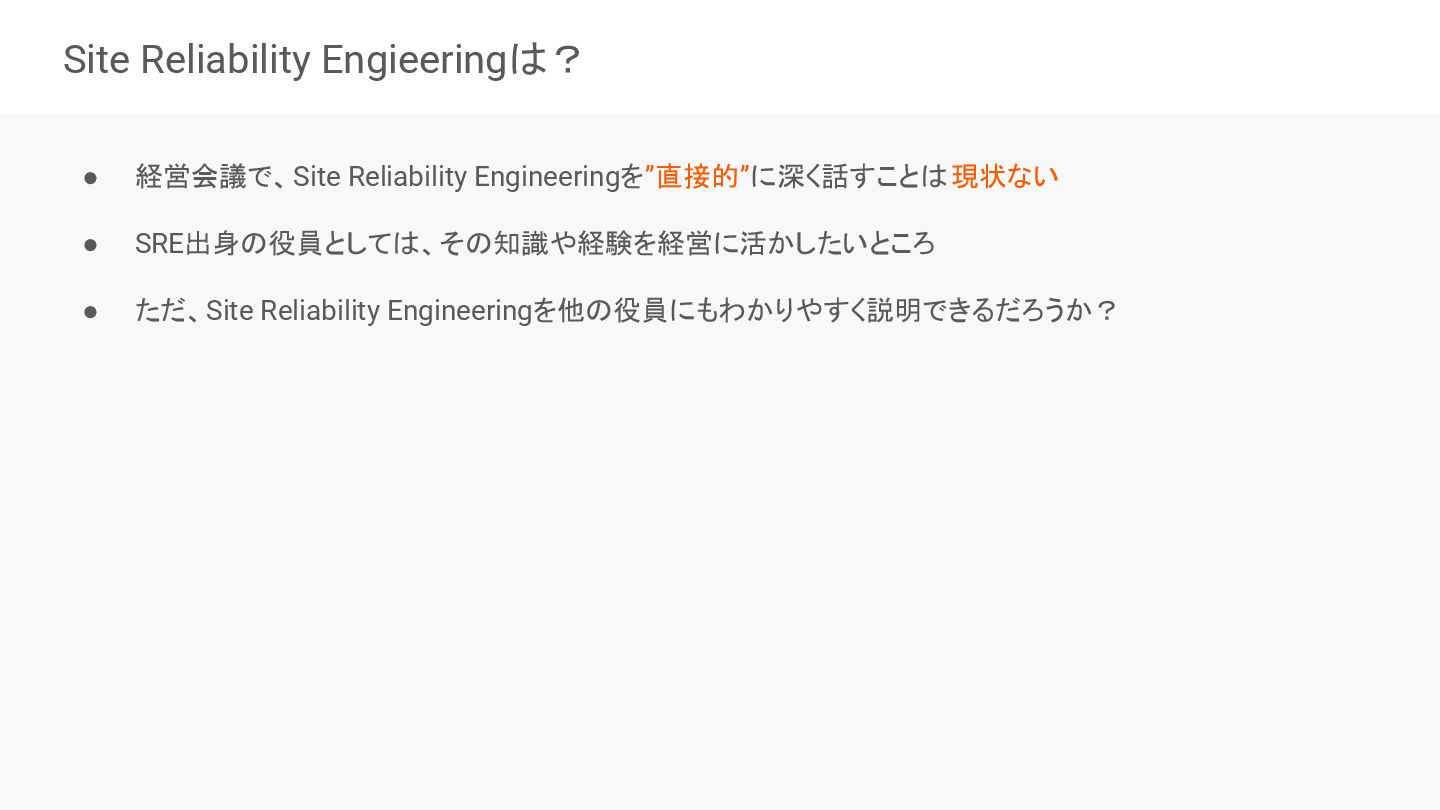
Task: Click the orange "現状ない" highlighted text
Action: coord(1005,177)
